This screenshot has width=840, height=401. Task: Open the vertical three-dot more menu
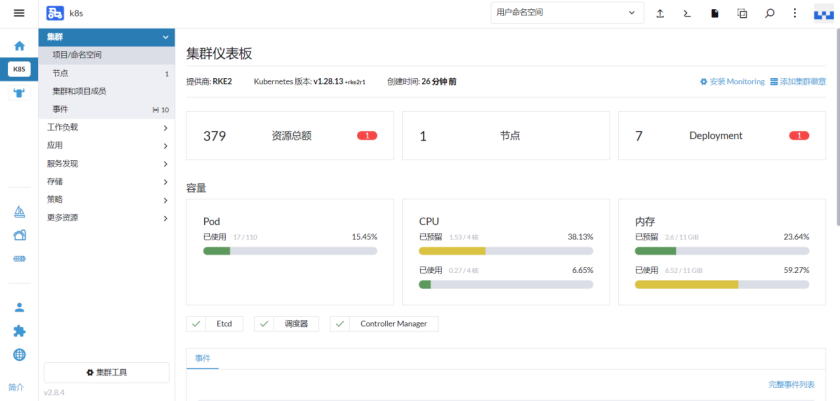click(x=795, y=13)
